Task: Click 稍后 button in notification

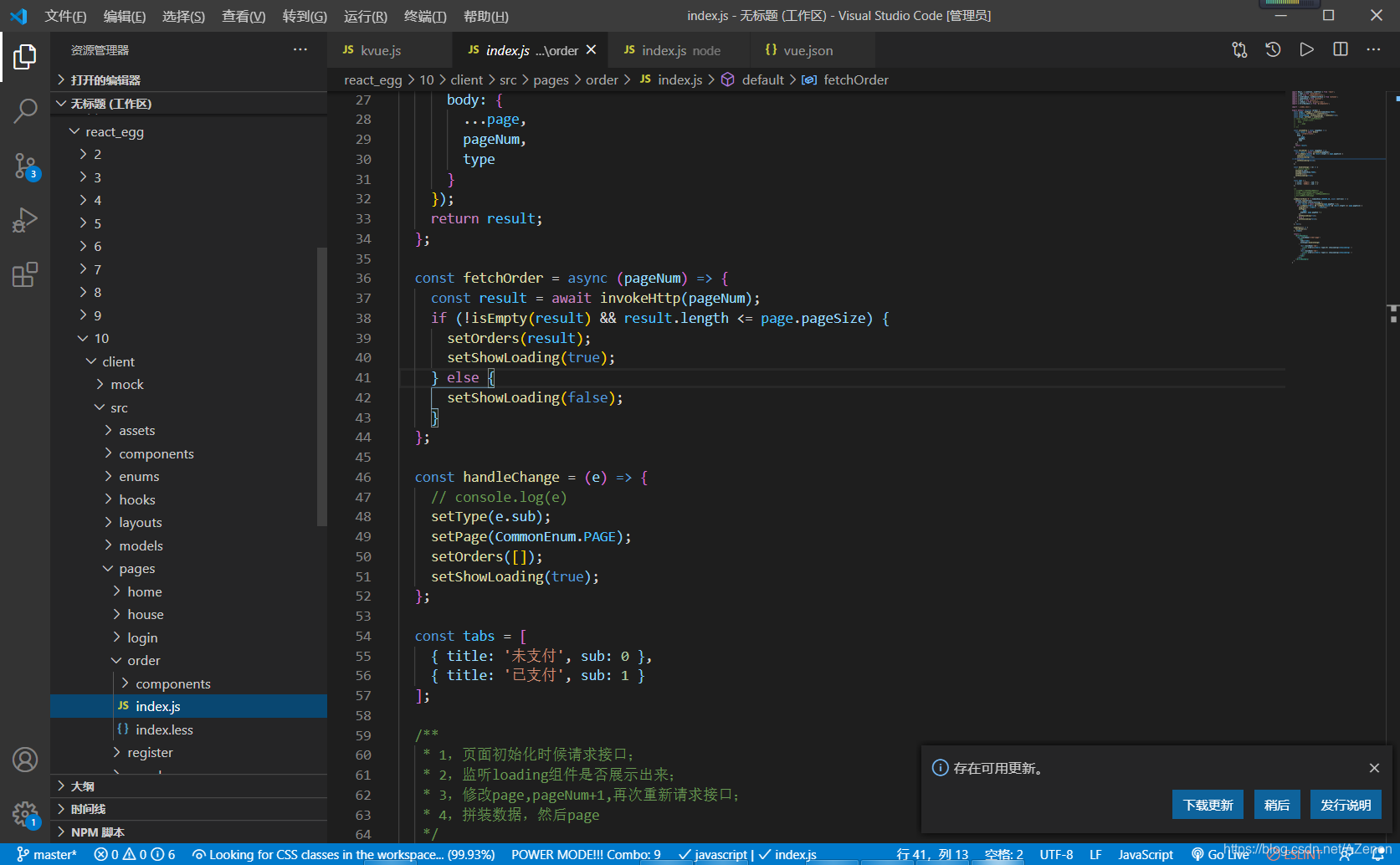Action: coord(1277,805)
